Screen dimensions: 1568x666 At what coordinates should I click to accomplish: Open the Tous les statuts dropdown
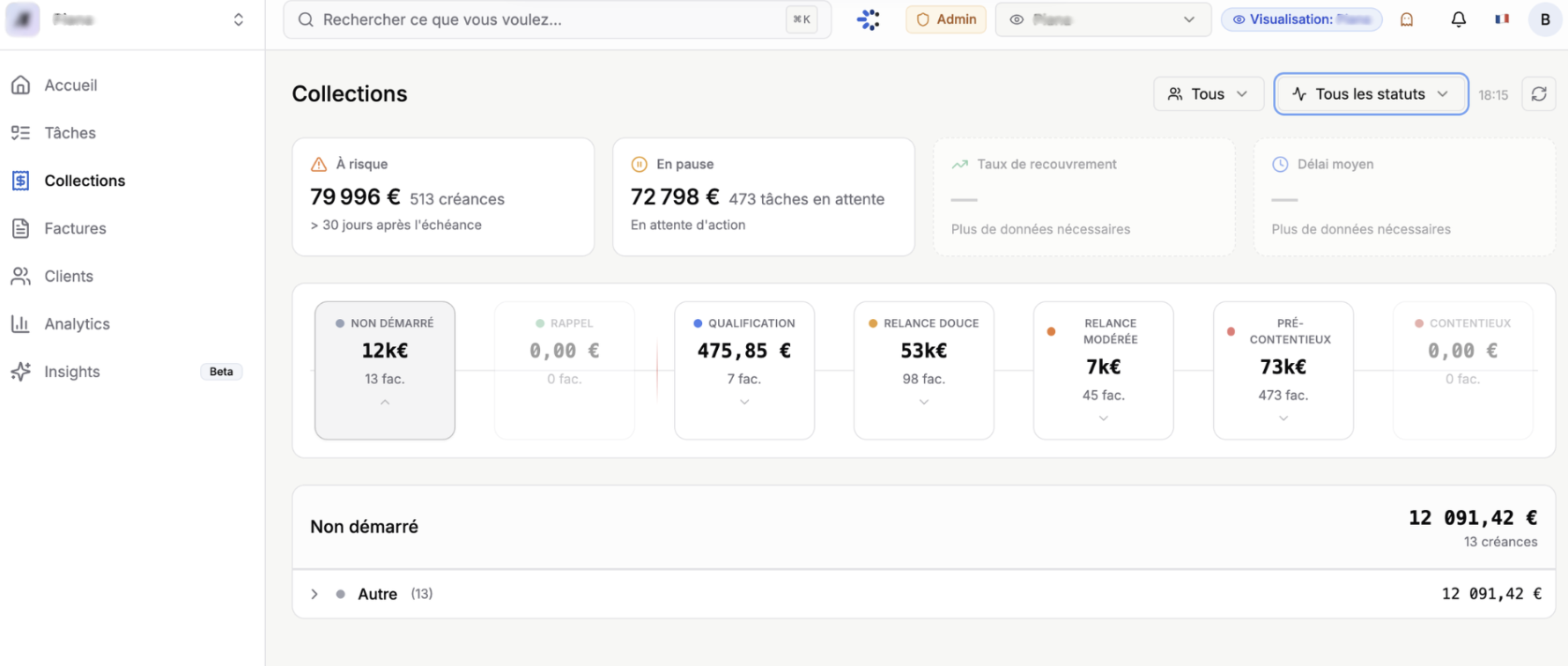(1370, 94)
